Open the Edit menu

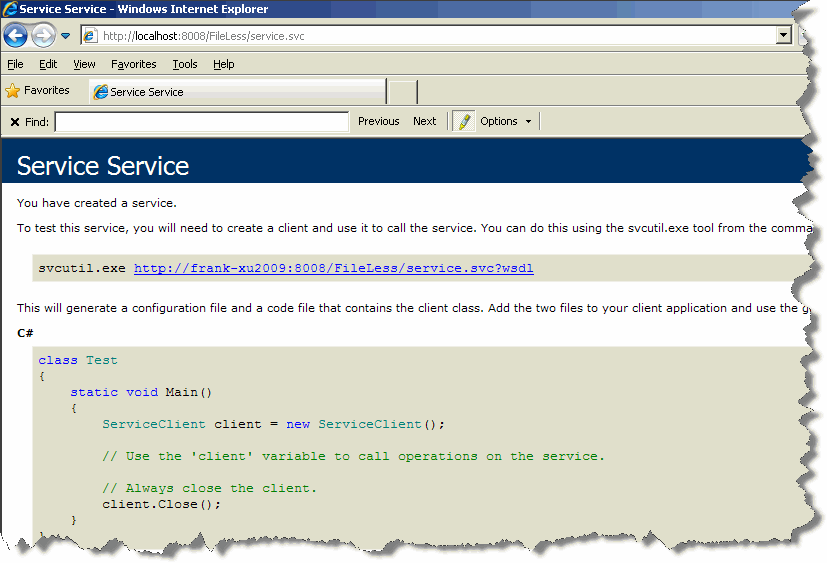48,64
